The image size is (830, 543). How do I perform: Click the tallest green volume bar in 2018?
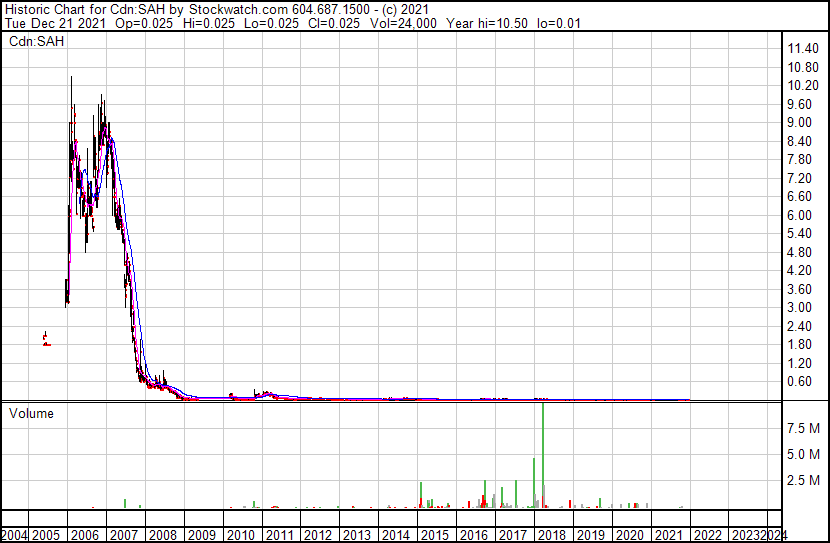point(543,455)
